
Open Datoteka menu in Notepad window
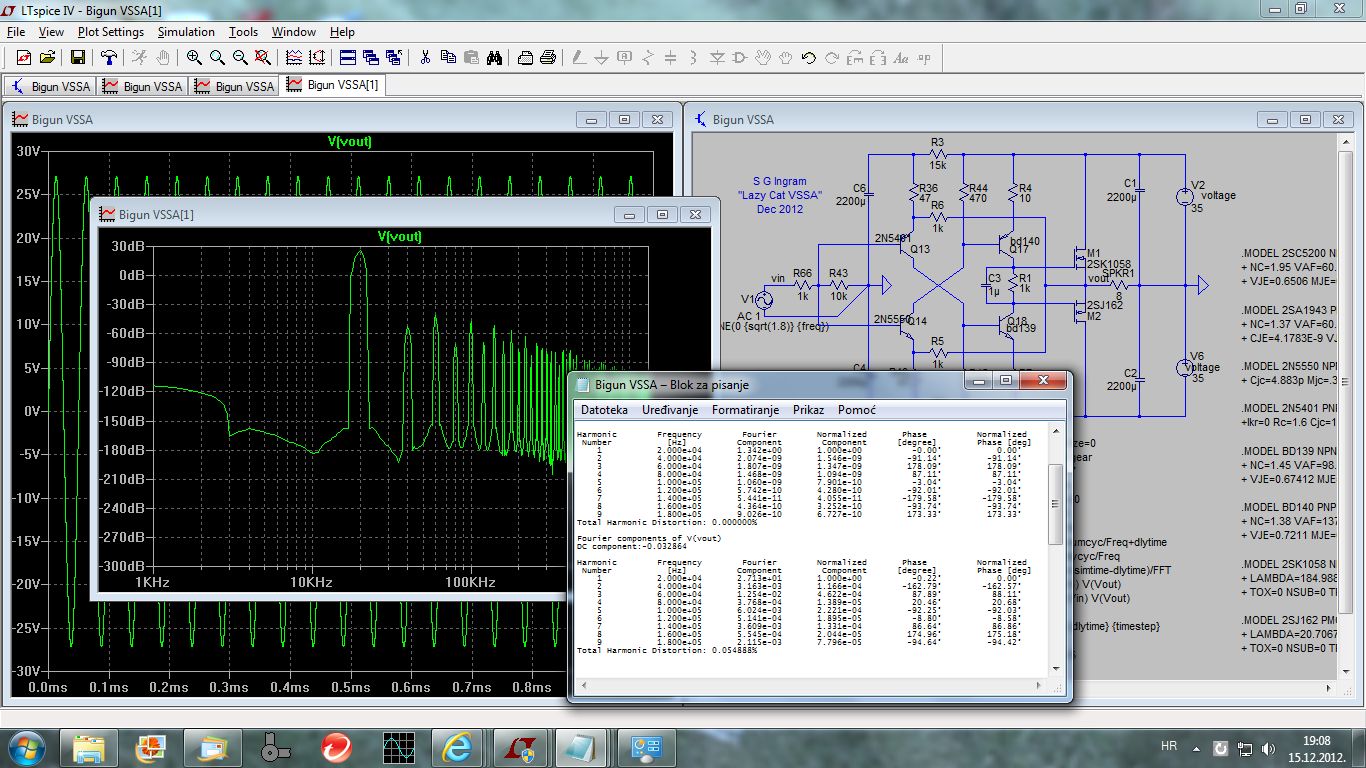click(x=605, y=410)
